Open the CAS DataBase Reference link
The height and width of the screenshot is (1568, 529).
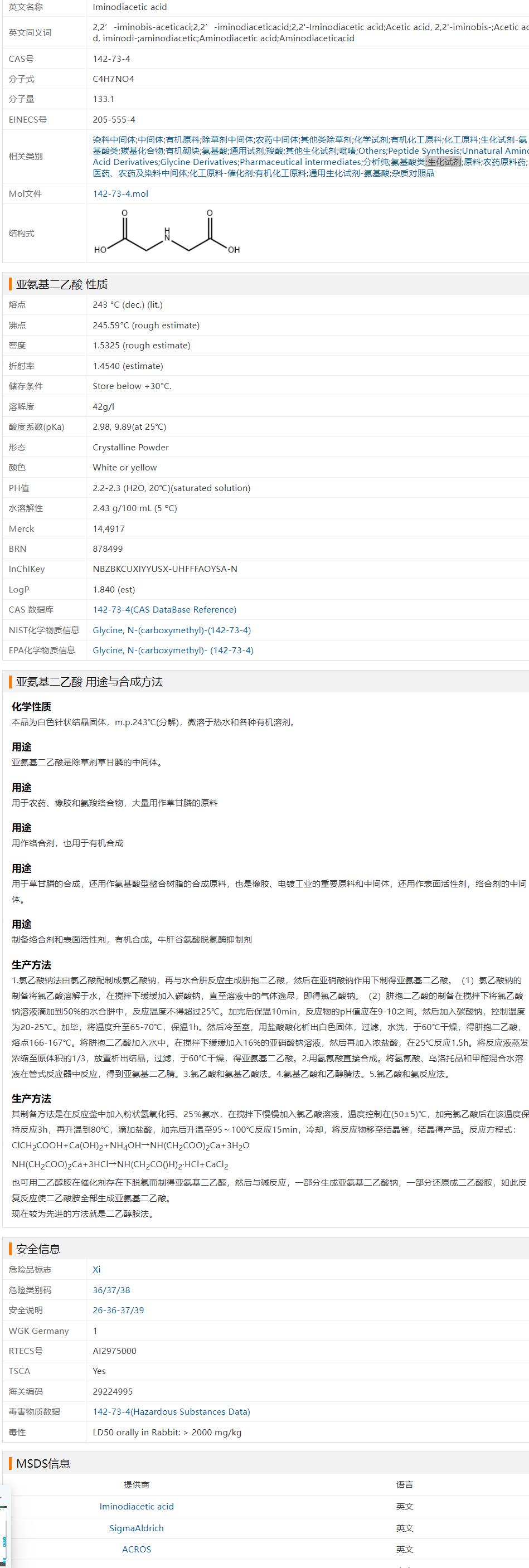[164, 609]
